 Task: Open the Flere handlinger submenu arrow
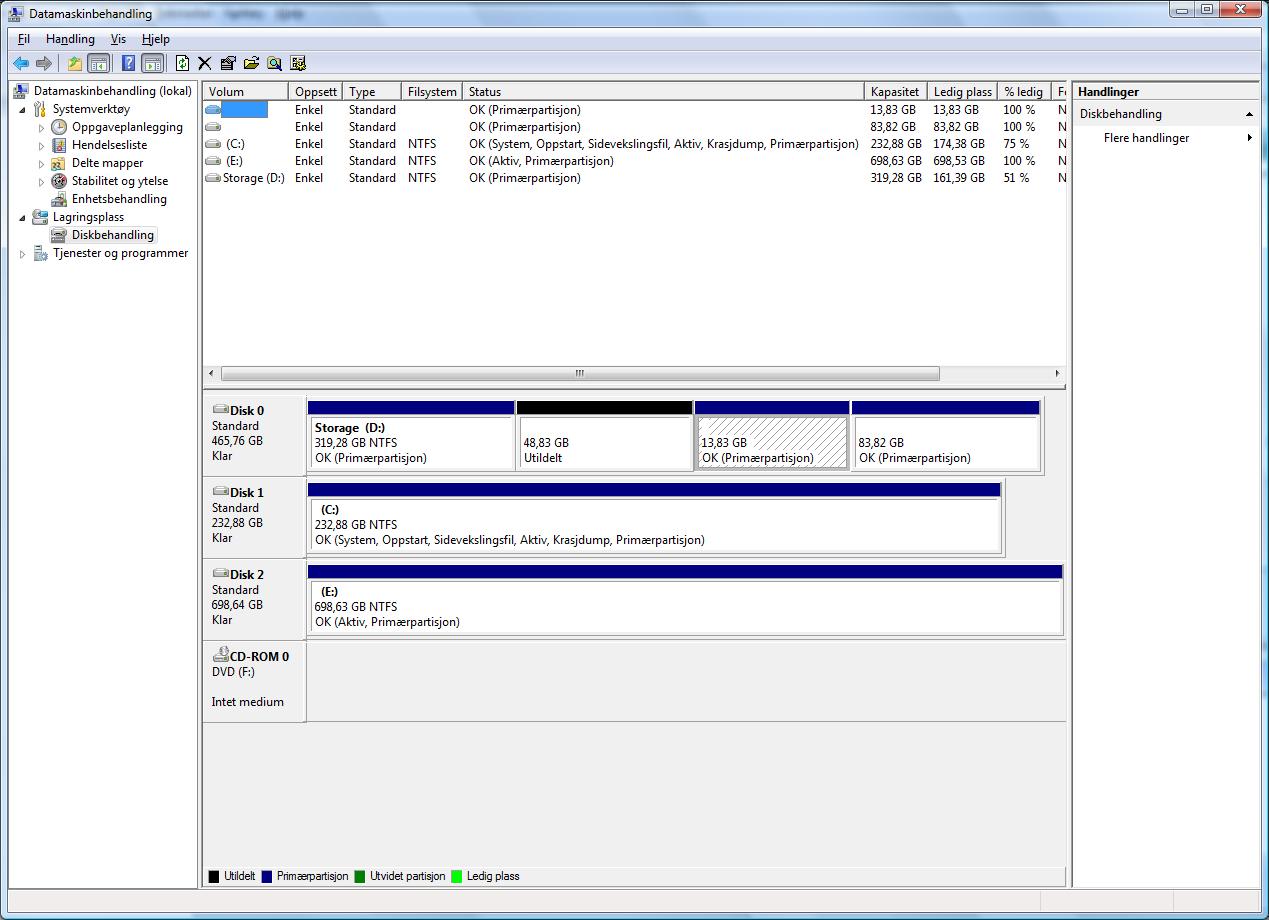click(x=1250, y=138)
